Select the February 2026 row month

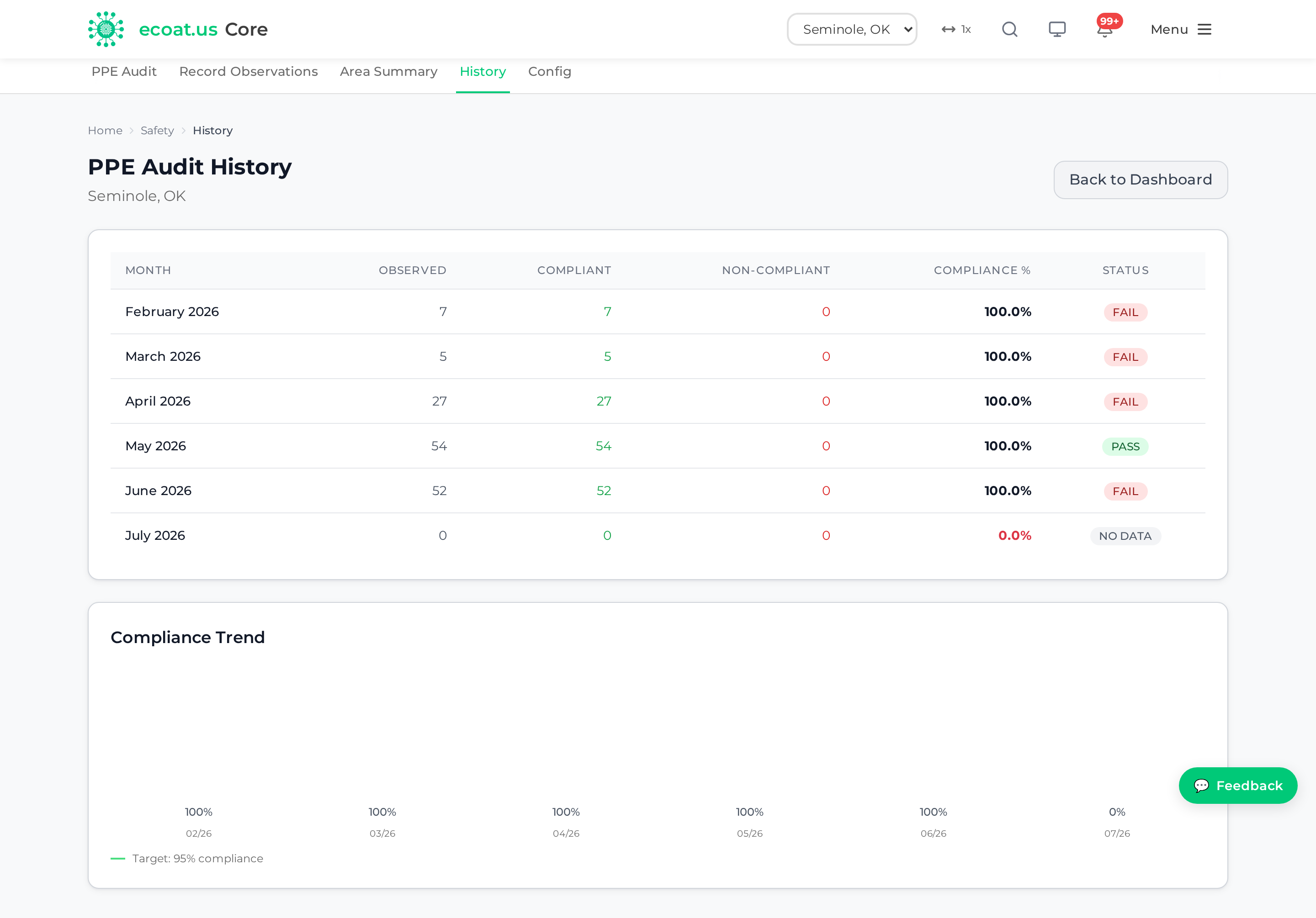pos(172,312)
